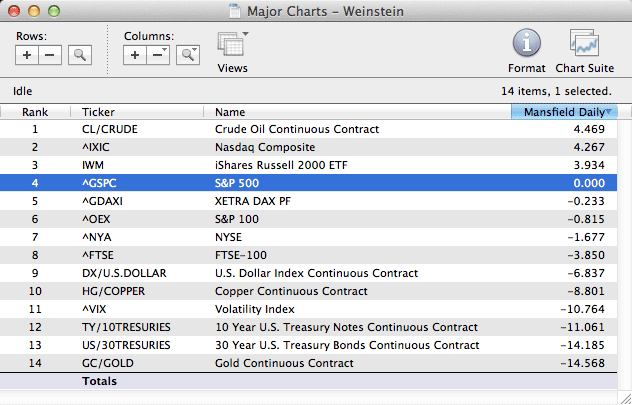Click the add column plus button

pos(135,55)
